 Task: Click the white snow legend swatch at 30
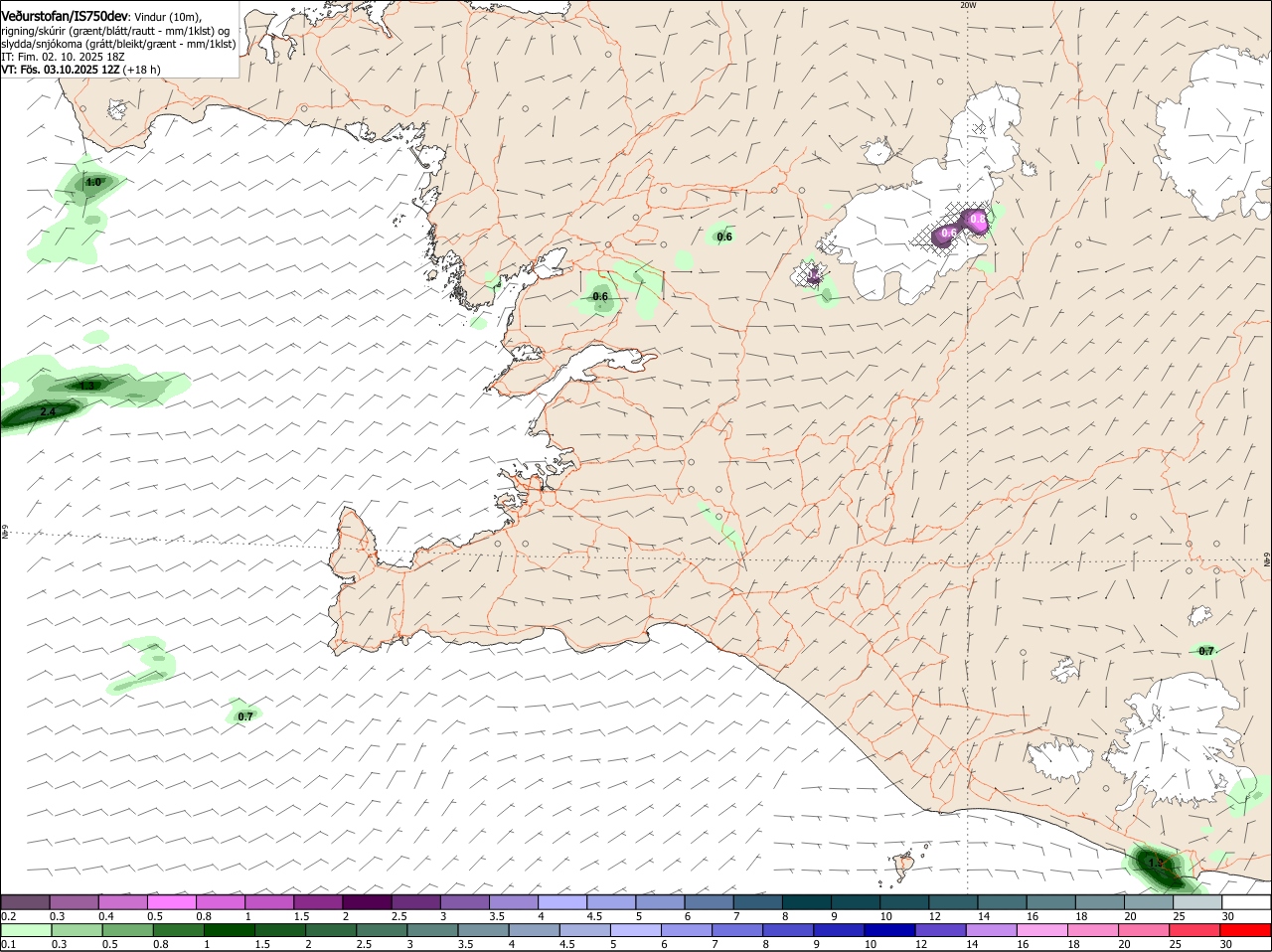[x=1246, y=902]
